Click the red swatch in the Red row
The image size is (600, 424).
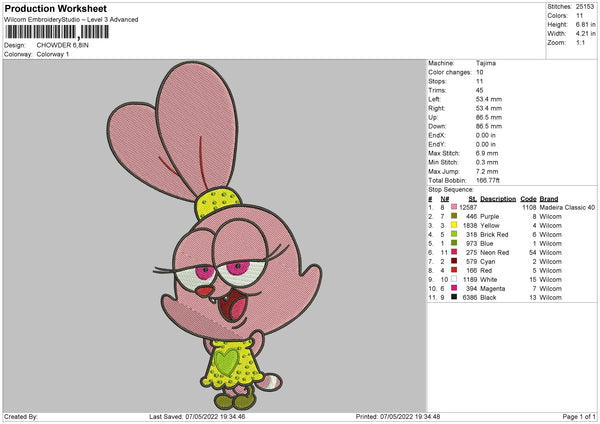pyautogui.click(x=454, y=270)
